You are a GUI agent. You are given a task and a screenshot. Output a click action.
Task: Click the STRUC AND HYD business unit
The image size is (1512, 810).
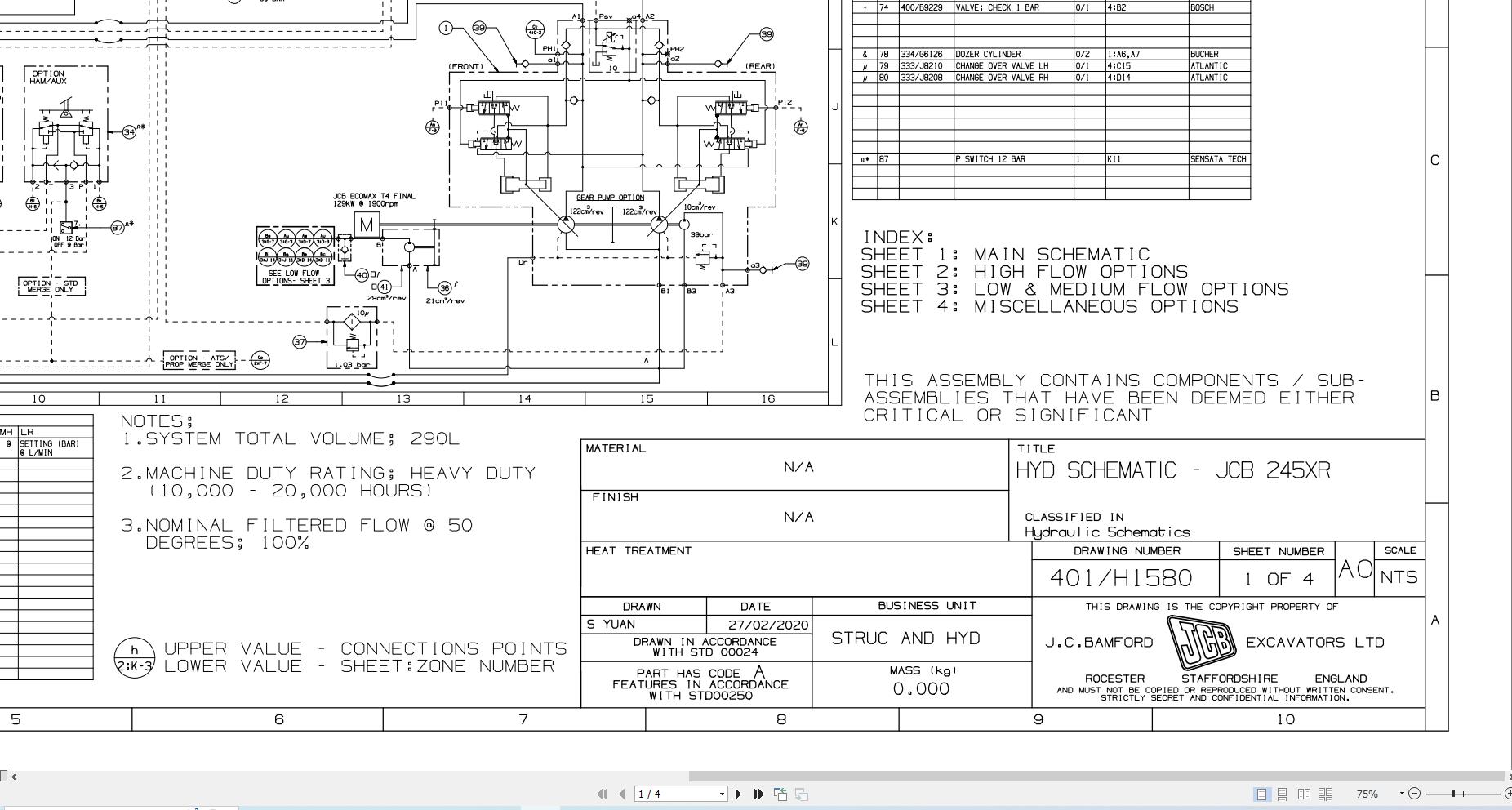(x=905, y=639)
